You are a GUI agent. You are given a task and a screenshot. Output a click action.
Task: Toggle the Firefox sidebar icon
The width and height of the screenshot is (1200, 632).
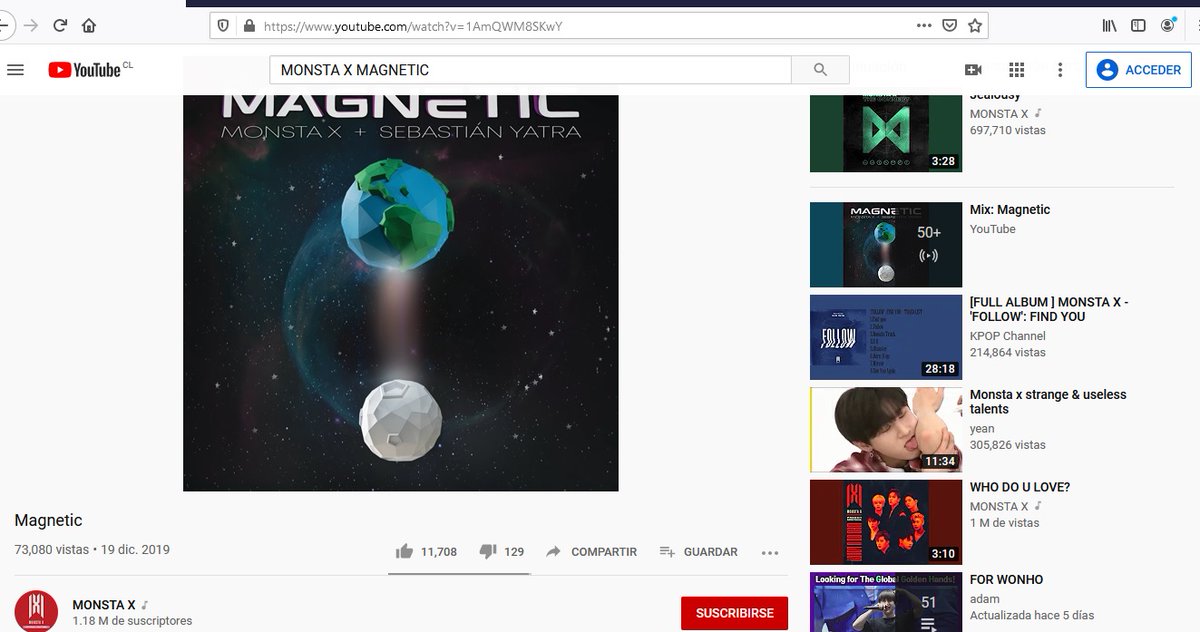[1138, 26]
